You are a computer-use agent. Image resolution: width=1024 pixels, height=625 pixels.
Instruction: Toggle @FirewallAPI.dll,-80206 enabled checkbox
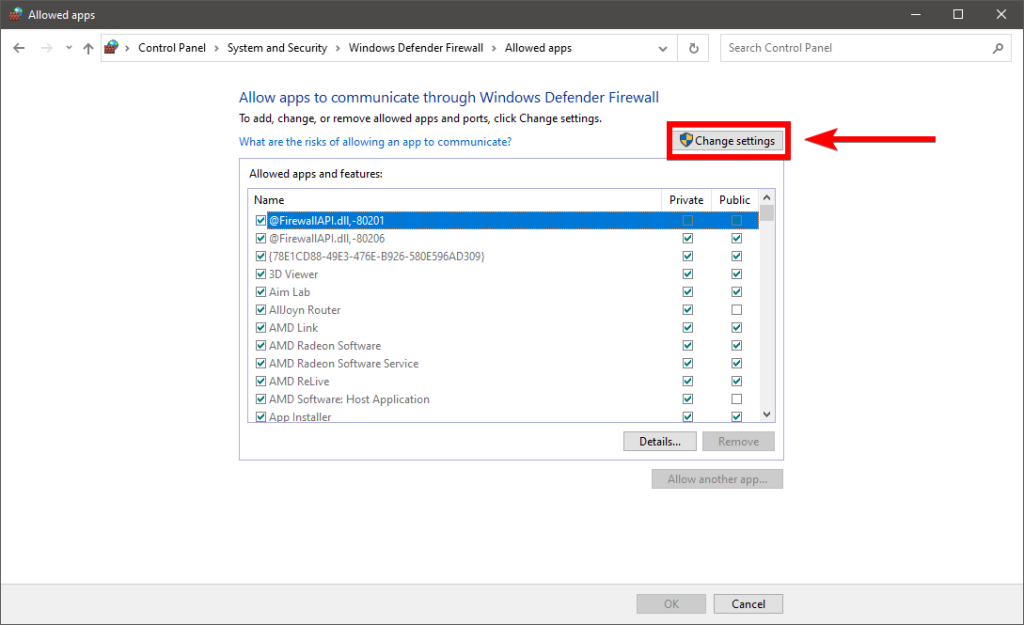(x=261, y=238)
